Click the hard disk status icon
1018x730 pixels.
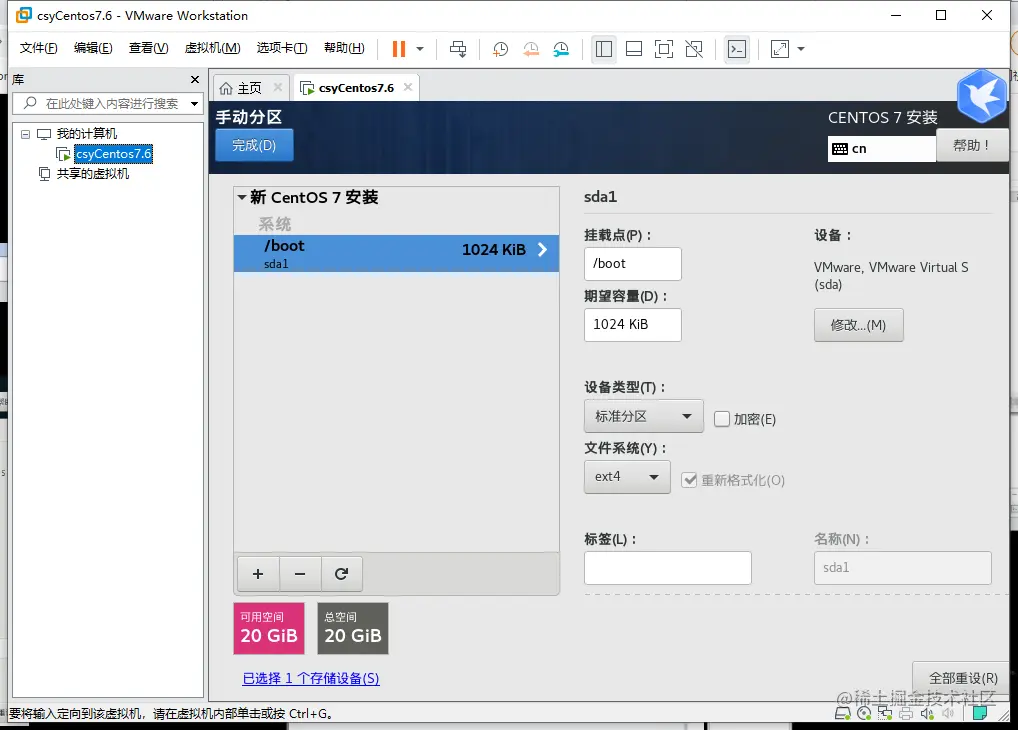pyautogui.click(x=843, y=714)
